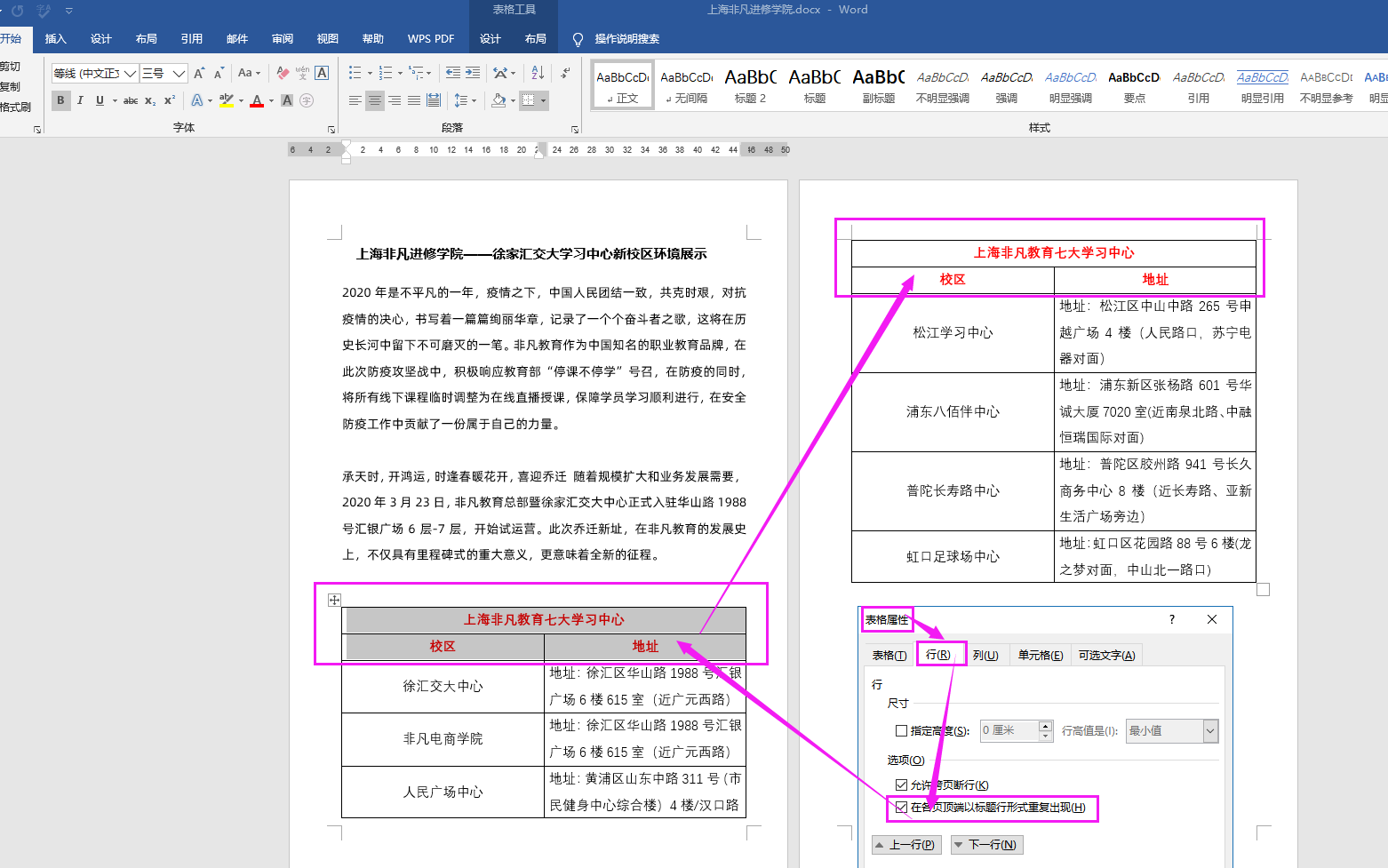Apply bullet list

(x=355, y=73)
